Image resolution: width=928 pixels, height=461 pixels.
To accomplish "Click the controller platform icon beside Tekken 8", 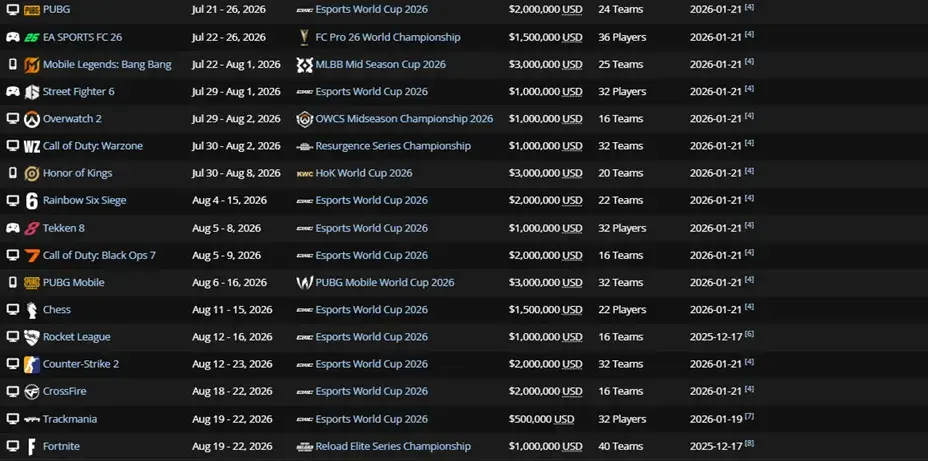I will pyautogui.click(x=12, y=228).
